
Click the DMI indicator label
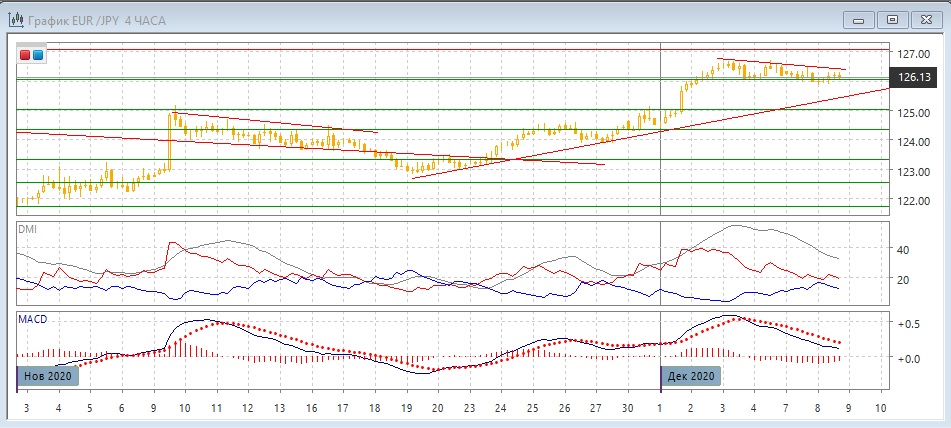tap(27, 229)
